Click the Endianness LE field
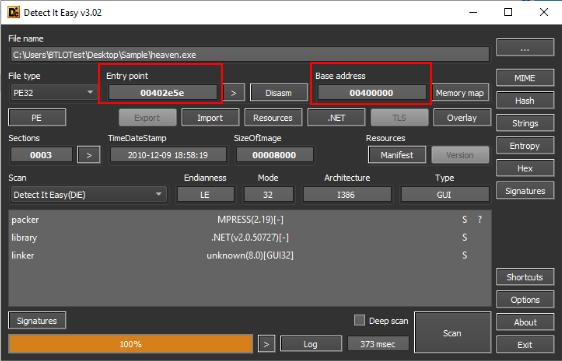 pyautogui.click(x=205, y=195)
